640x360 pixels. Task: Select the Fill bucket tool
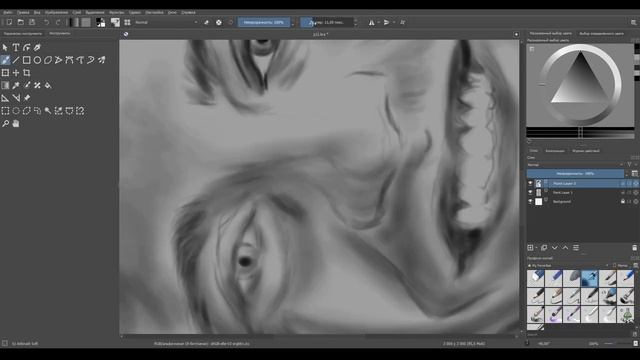tap(48, 85)
